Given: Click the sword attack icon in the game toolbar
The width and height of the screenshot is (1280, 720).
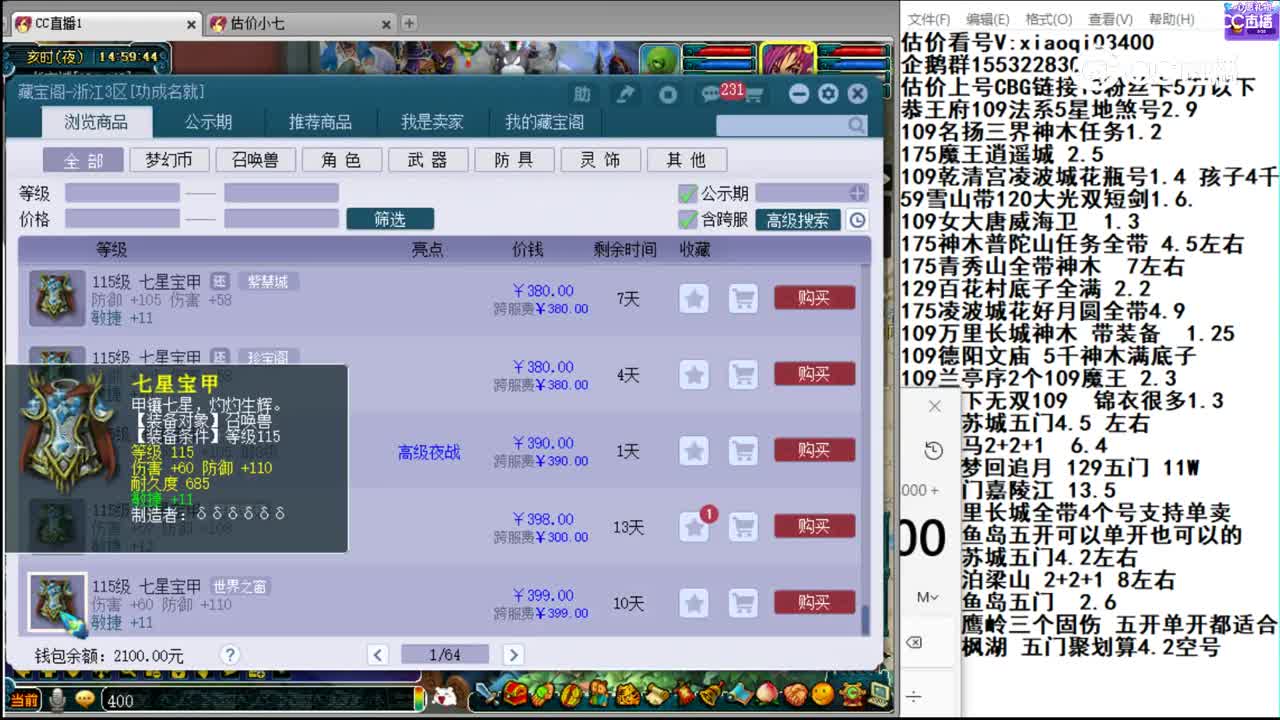Looking at the screenshot, I should [x=487, y=693].
